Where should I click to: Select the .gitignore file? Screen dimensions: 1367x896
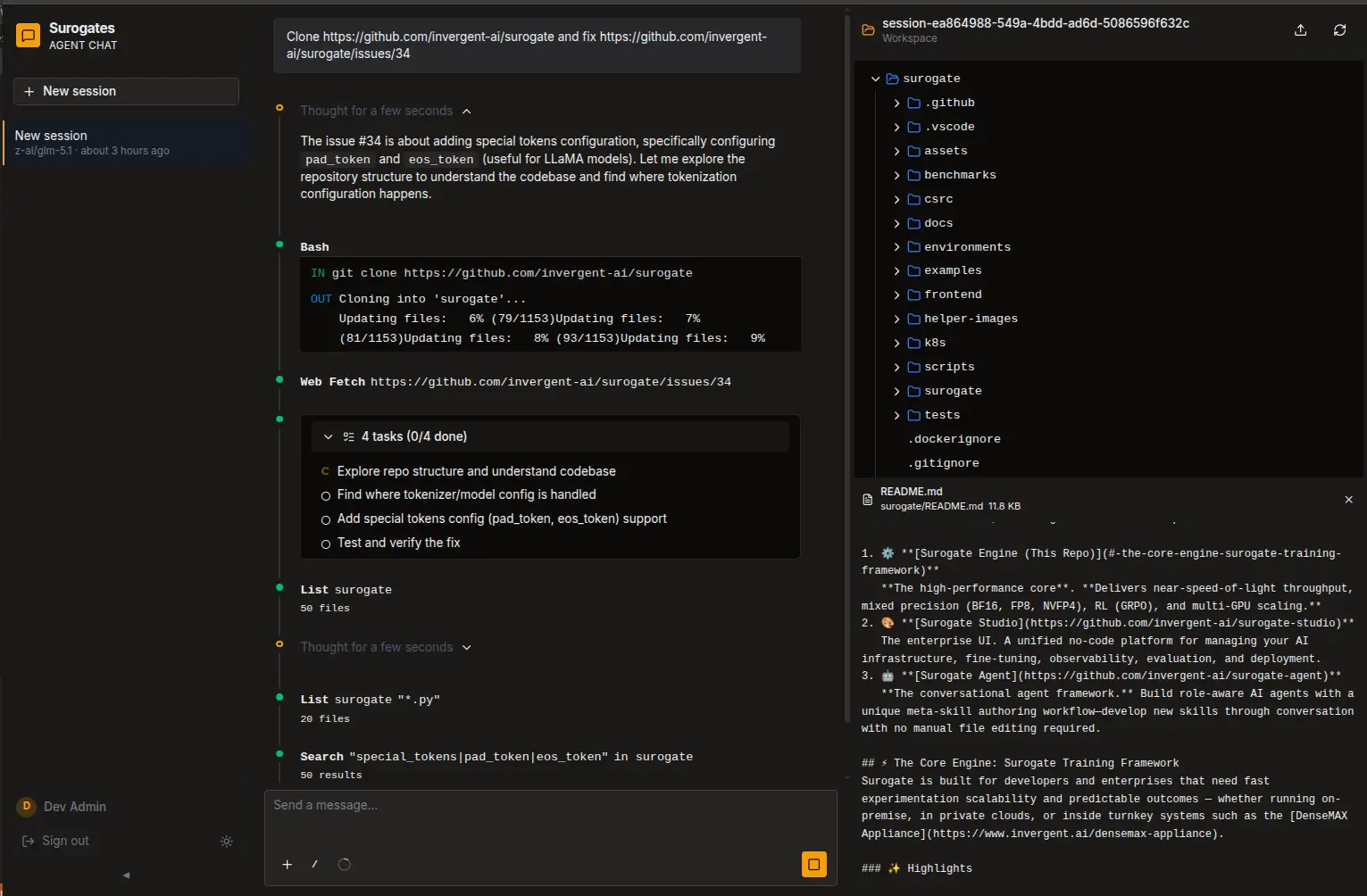tap(944, 463)
